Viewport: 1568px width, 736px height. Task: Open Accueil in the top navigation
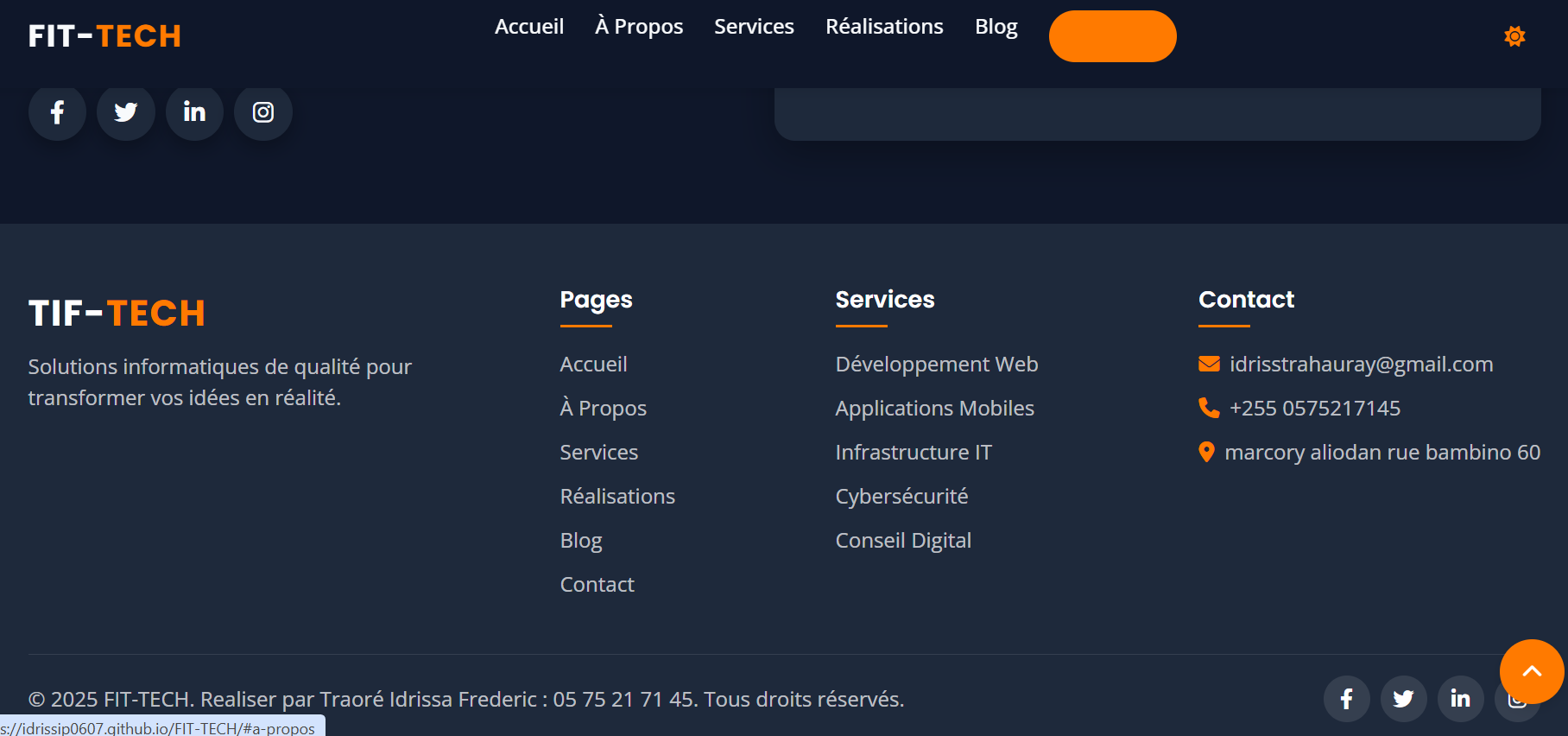coord(529,27)
